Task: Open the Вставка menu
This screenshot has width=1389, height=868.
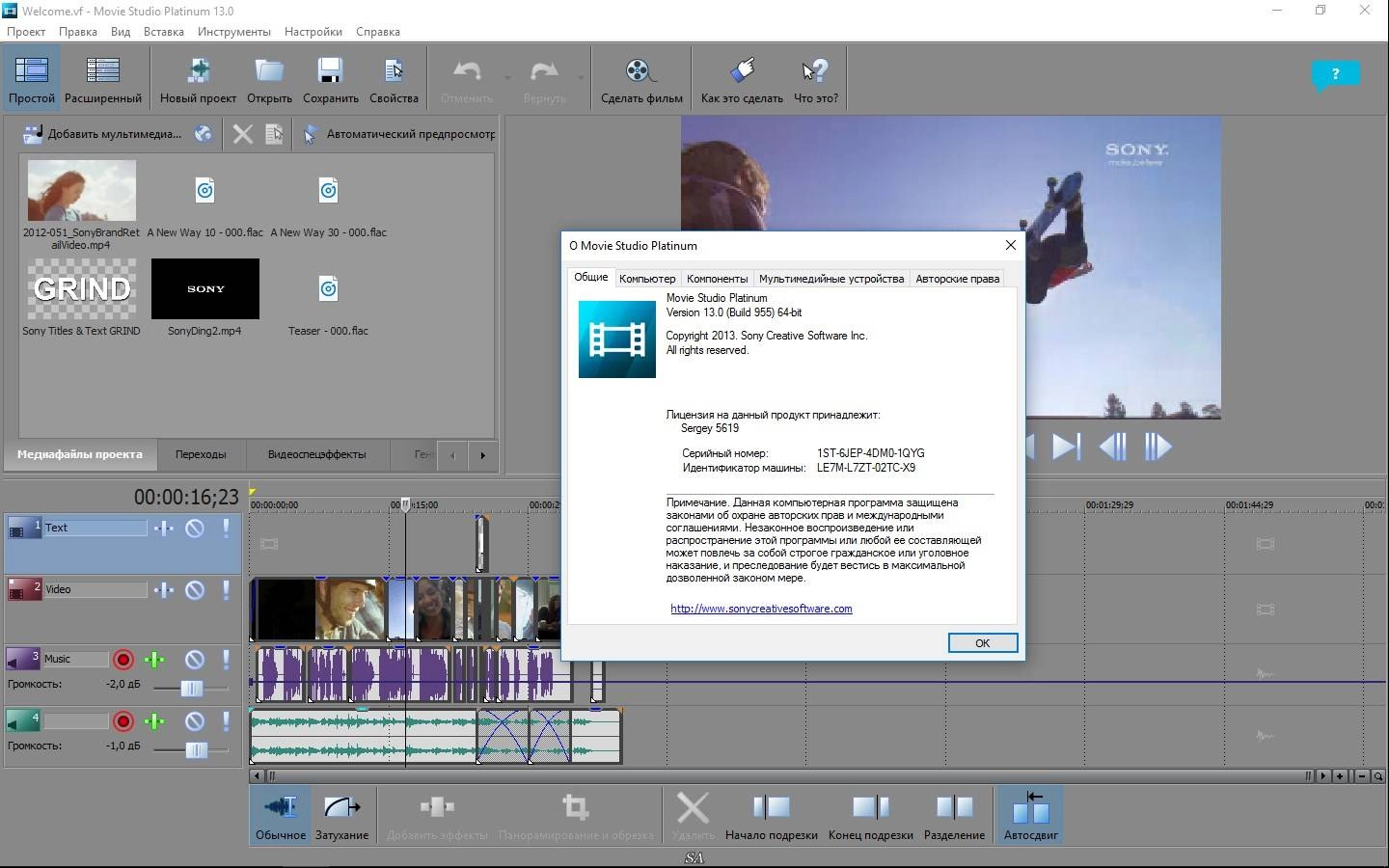Action: (163, 31)
